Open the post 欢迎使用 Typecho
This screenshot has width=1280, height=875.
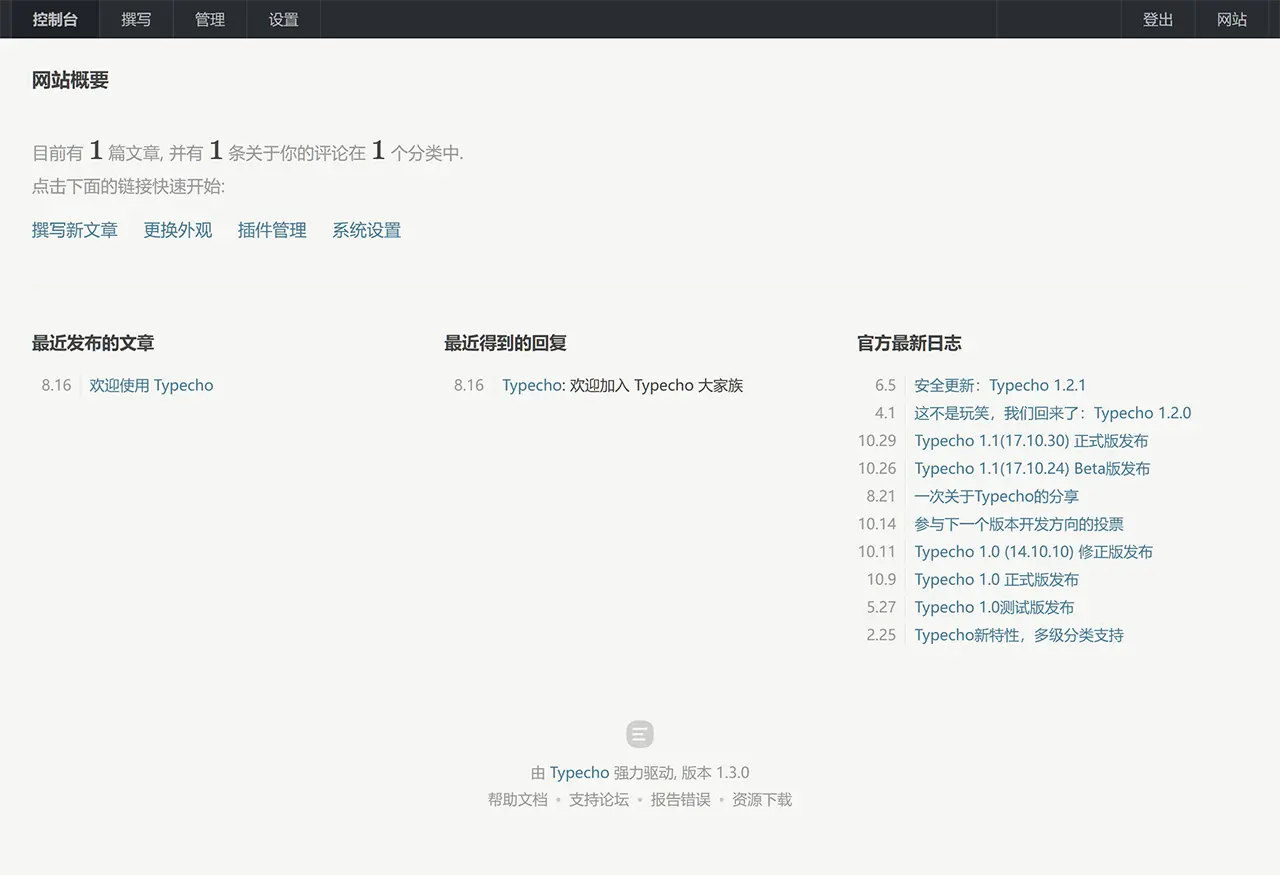151,385
